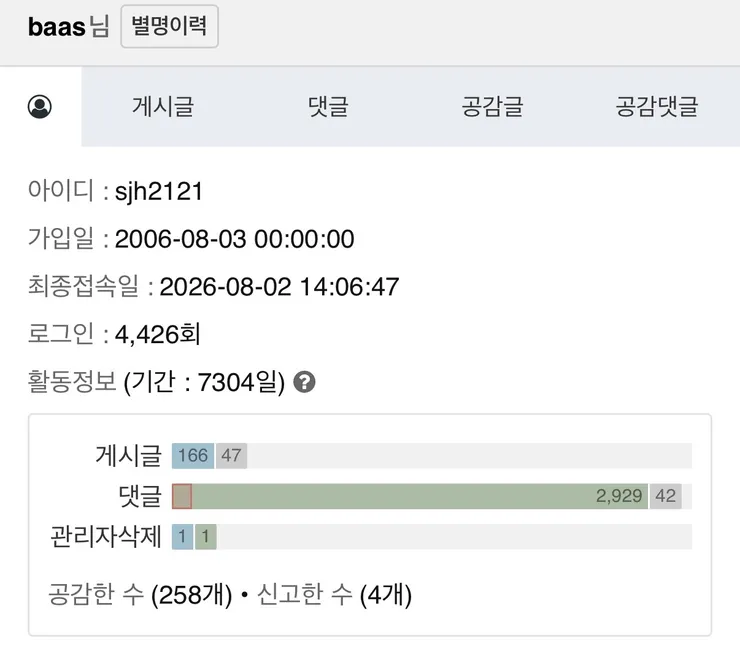This screenshot has height=660, width=740.
Task: Click the blue 1 admin-deleted segment
Action: pos(183,537)
